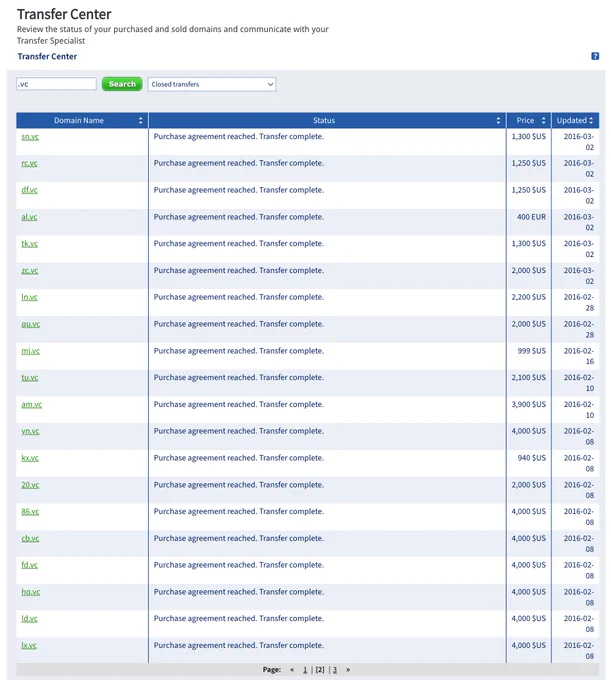This screenshot has height=680, width=611.
Task: Open the tk.vc domain link
Action: click(x=29, y=244)
